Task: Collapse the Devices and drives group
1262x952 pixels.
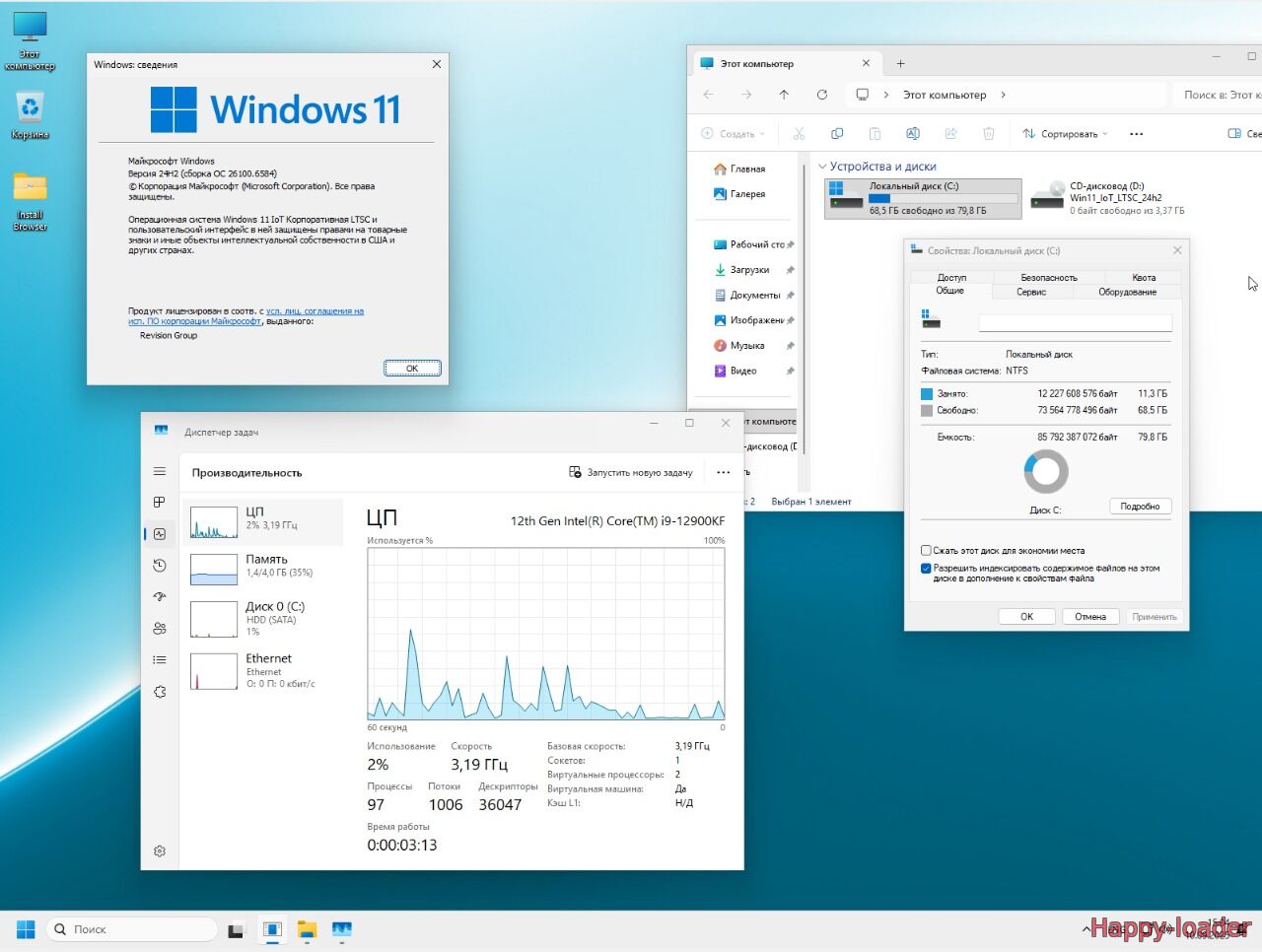Action: (x=822, y=167)
